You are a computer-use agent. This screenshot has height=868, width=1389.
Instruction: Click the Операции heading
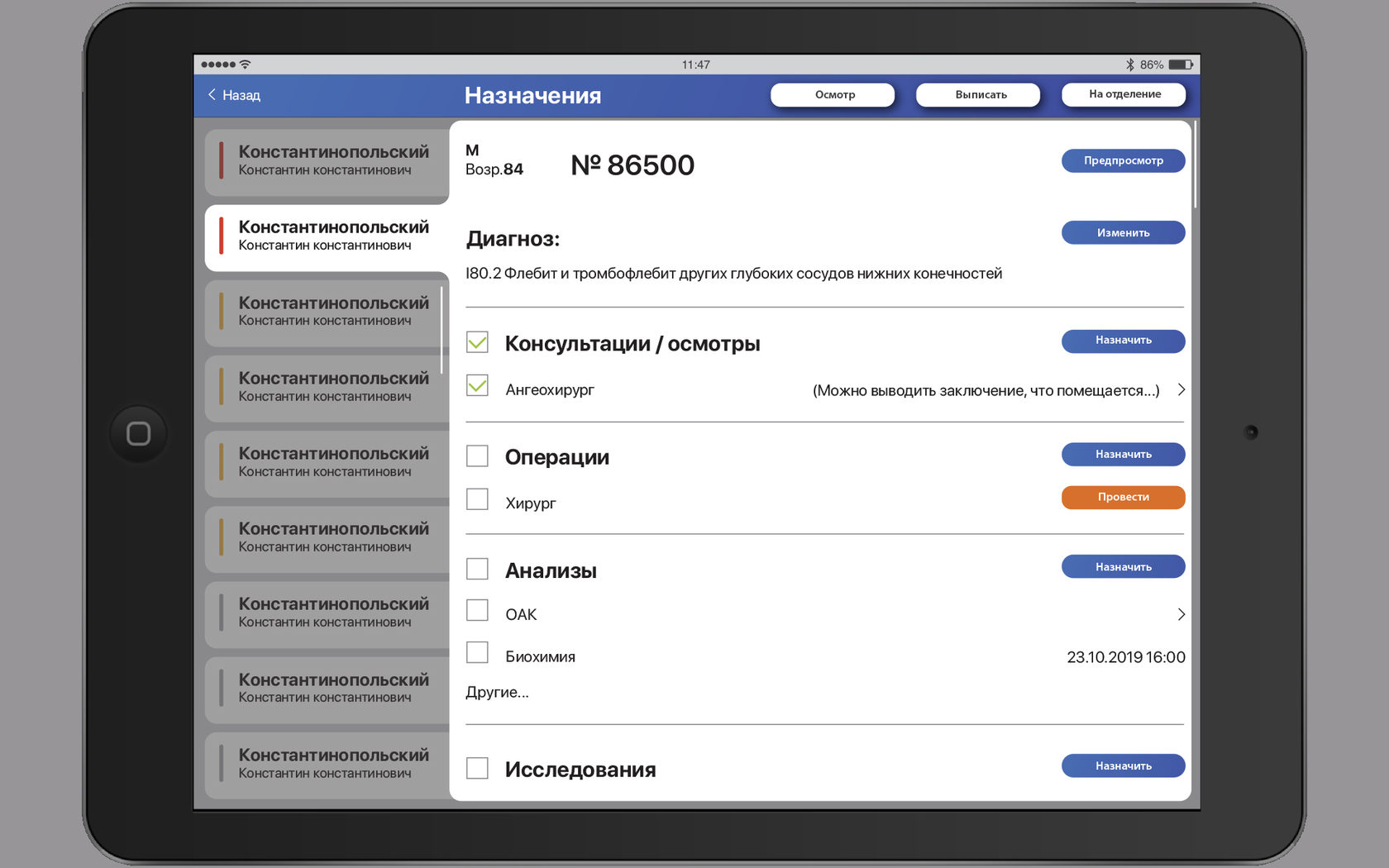pos(557,457)
